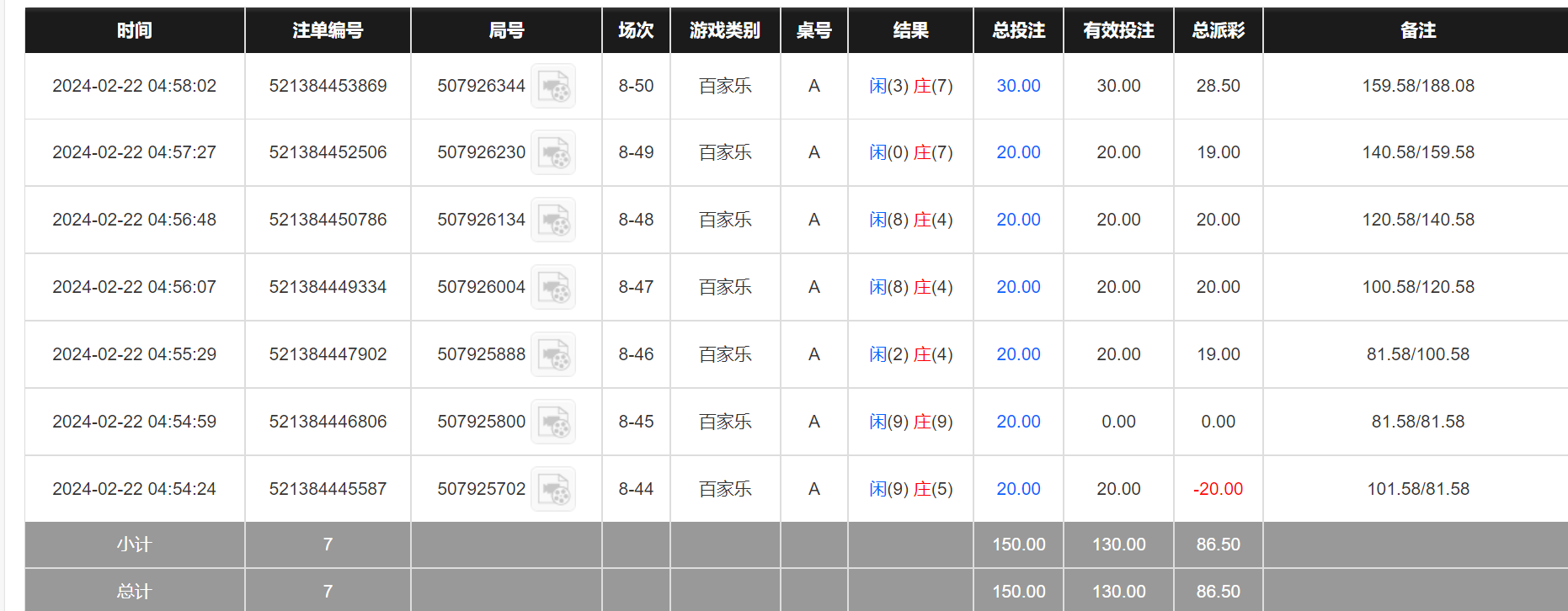1568x611 pixels.
Task: Click the 有效投注 column header
Action: point(1118,30)
